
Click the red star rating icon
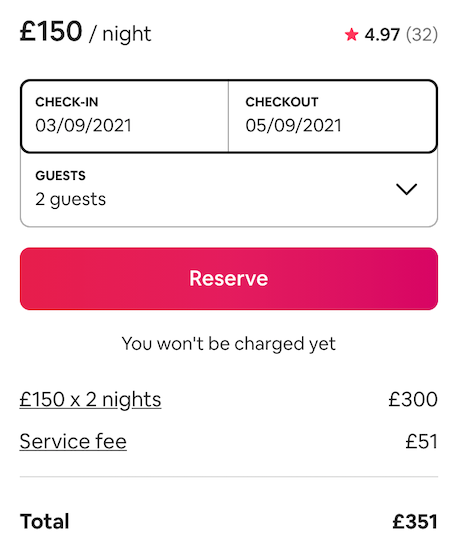[x=351, y=35]
